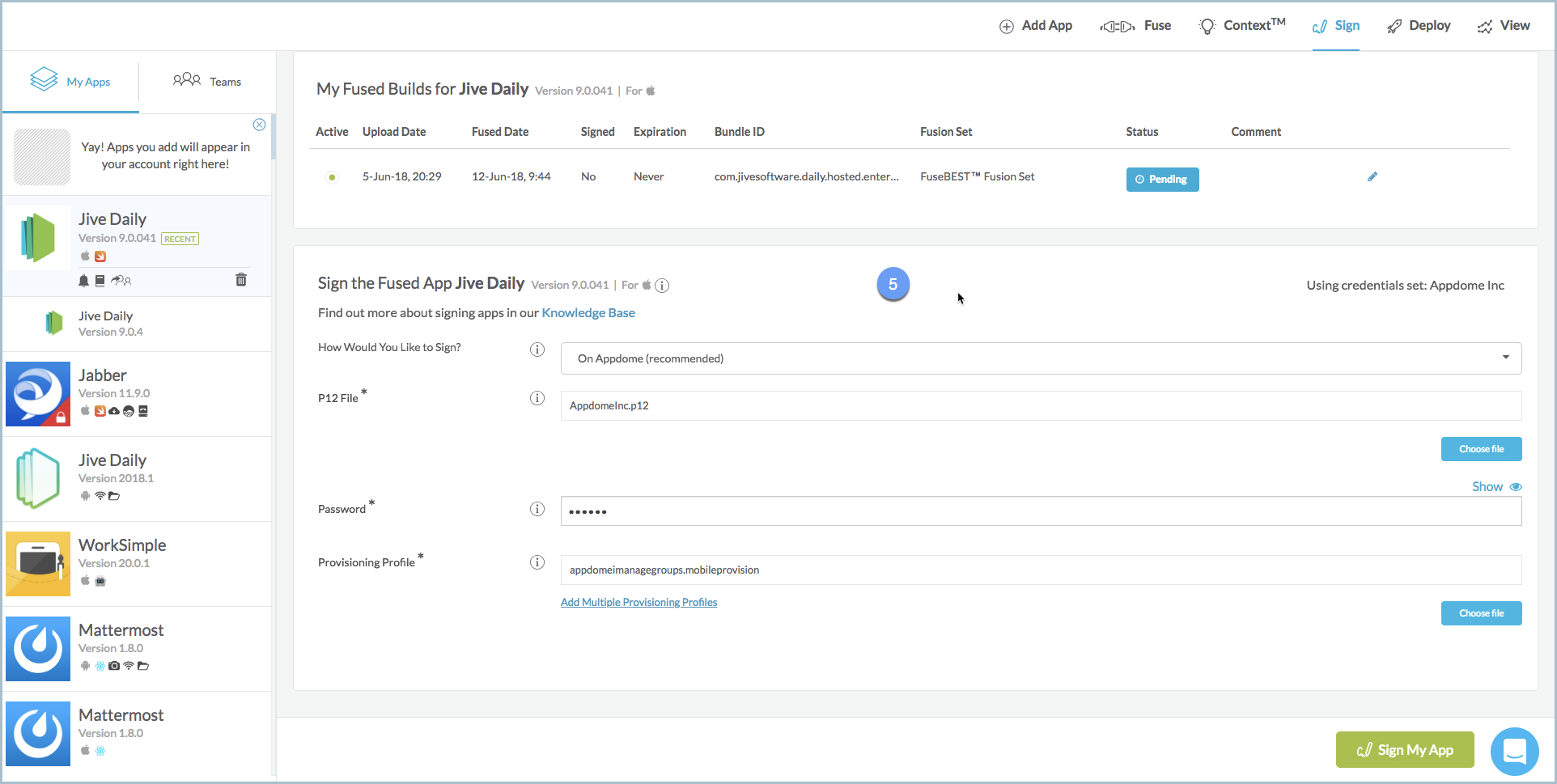The width and height of the screenshot is (1557, 784).
Task: Delete Jive Daily 9.0.041 via trash icon
Action: click(x=241, y=279)
